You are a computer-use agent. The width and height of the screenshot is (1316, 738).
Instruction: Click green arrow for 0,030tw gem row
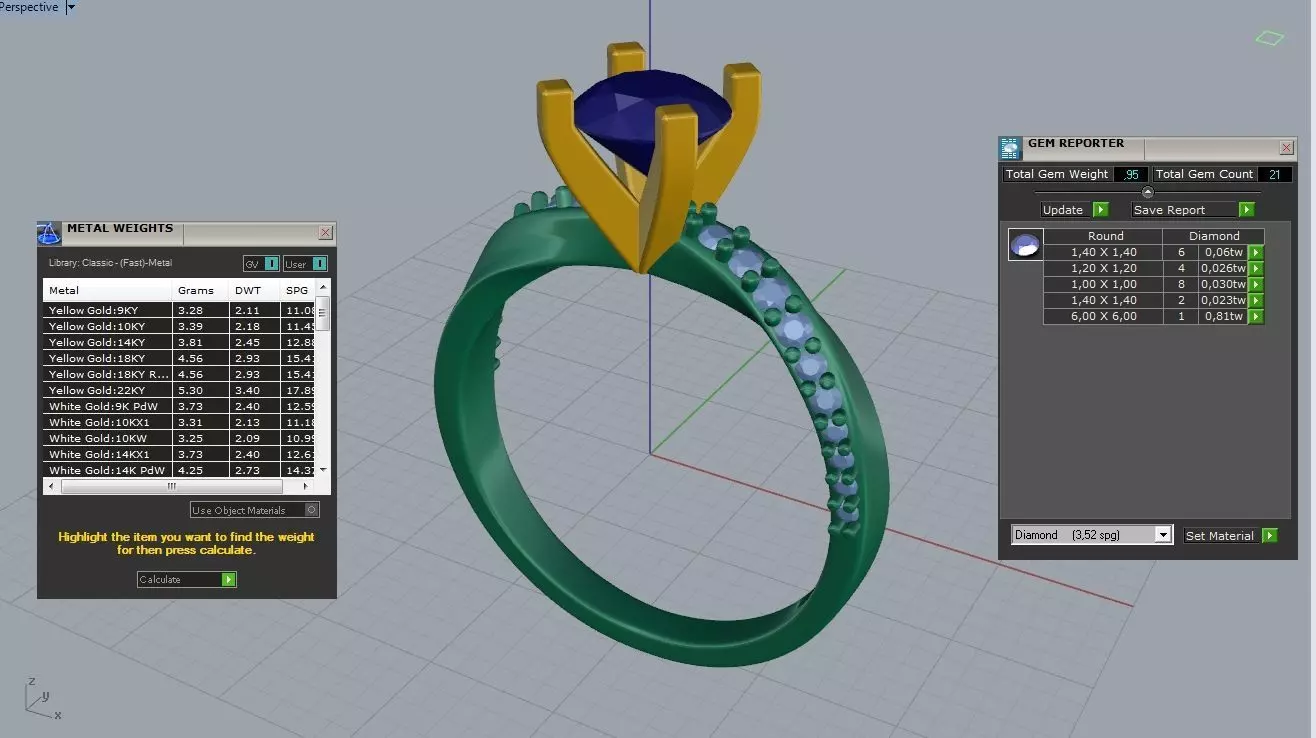pos(1256,284)
